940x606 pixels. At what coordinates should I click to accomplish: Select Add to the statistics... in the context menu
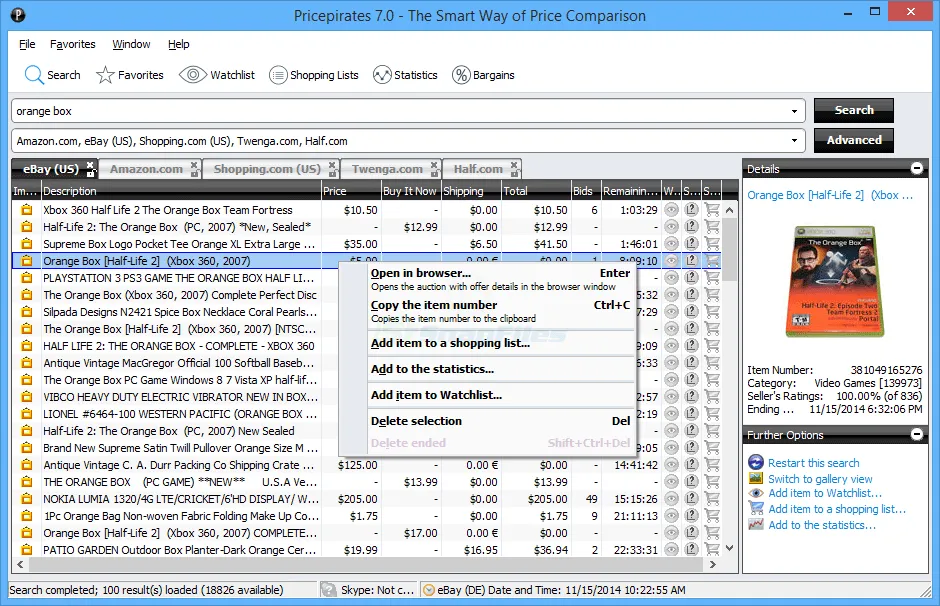point(501,369)
